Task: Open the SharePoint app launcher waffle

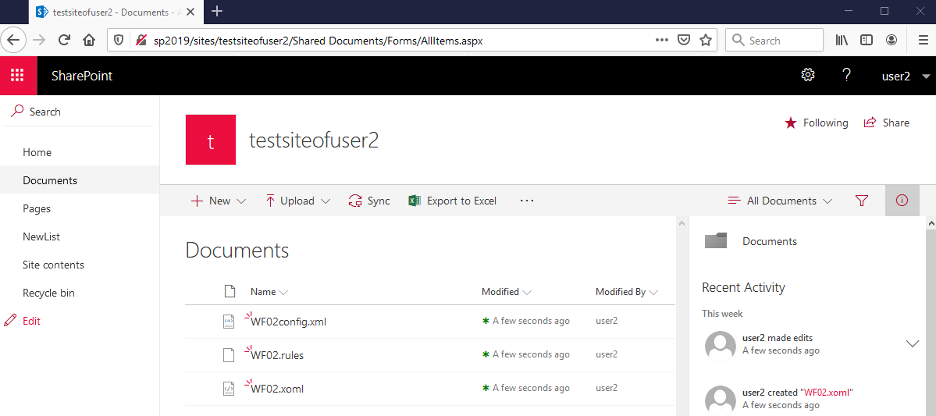Action: click(17, 76)
